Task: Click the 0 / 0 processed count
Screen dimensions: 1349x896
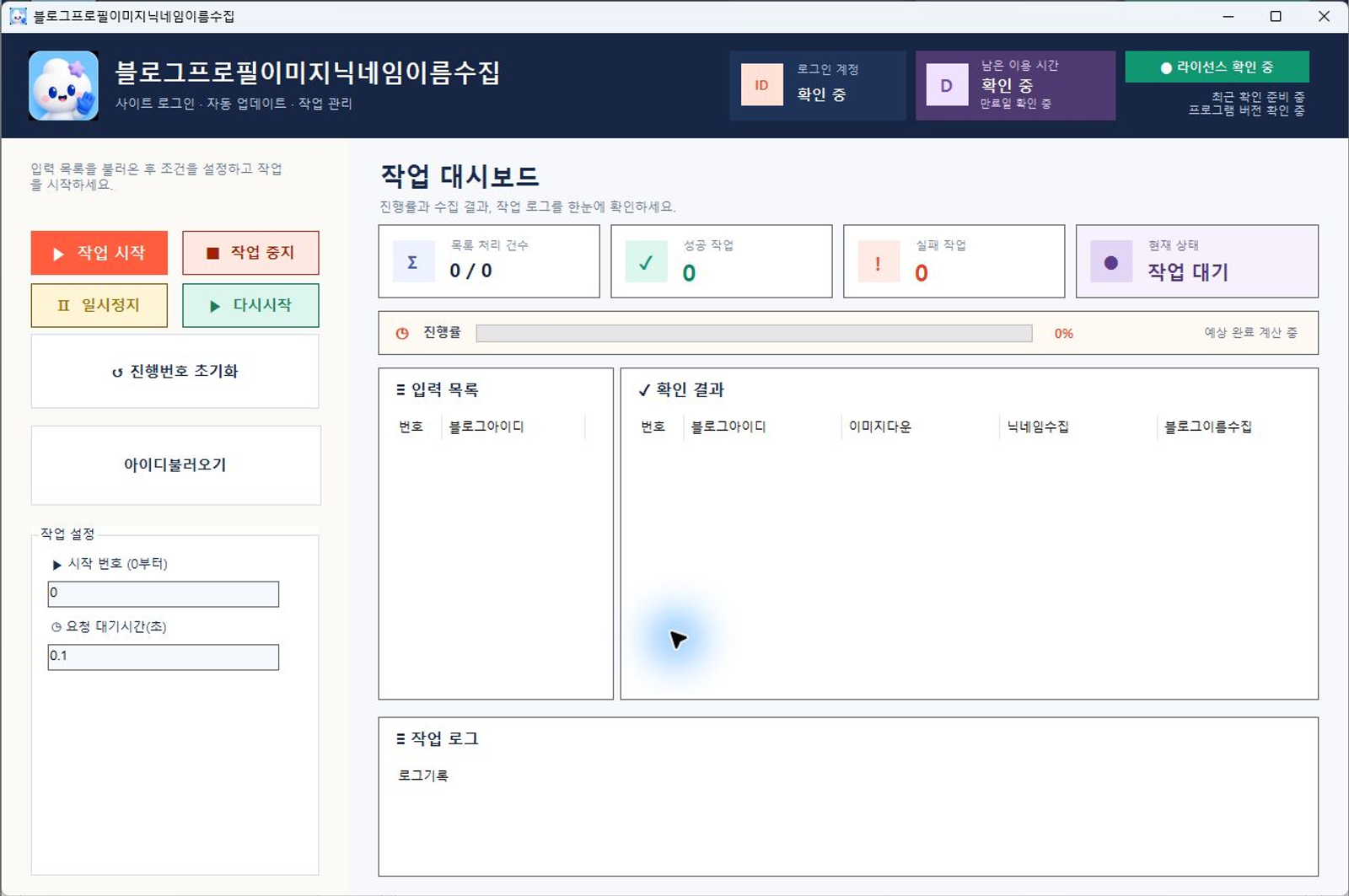Action: 470,271
